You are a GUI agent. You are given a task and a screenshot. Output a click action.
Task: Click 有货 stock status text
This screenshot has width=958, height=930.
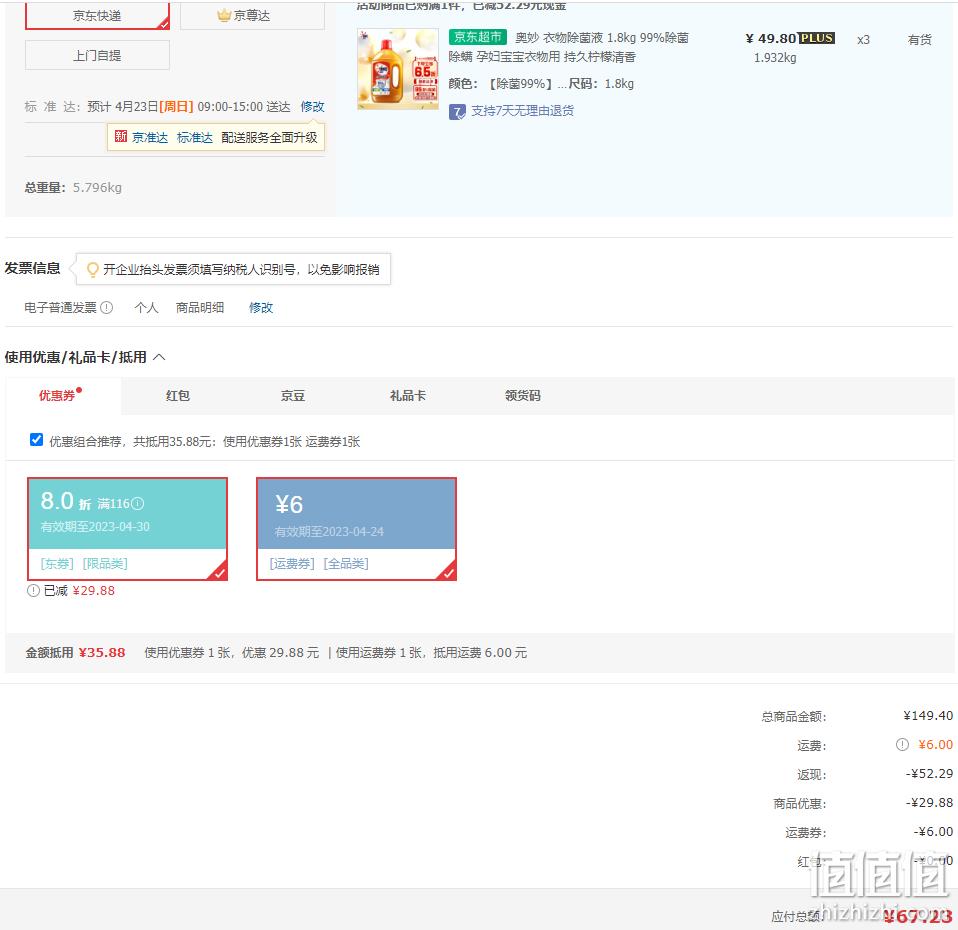pos(920,40)
